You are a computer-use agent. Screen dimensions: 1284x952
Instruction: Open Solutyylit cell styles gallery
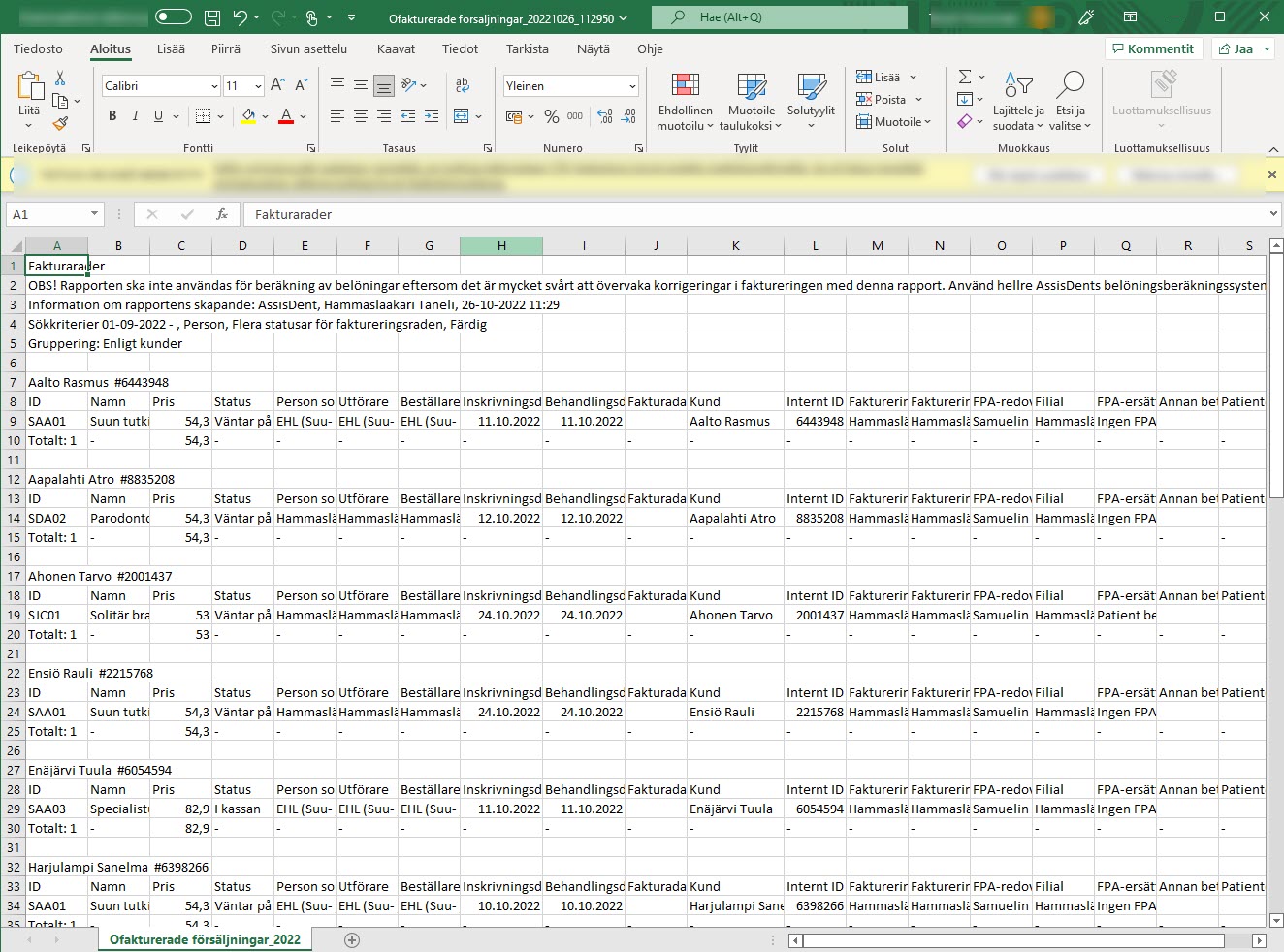coord(811,102)
